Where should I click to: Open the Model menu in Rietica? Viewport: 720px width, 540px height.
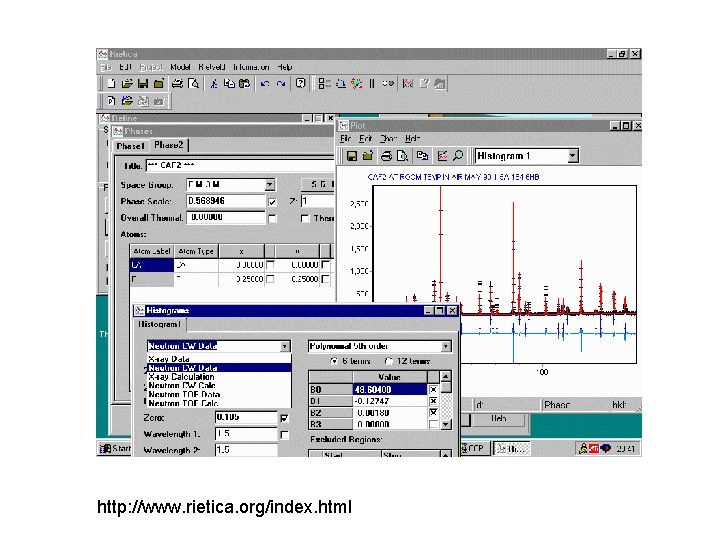point(180,67)
